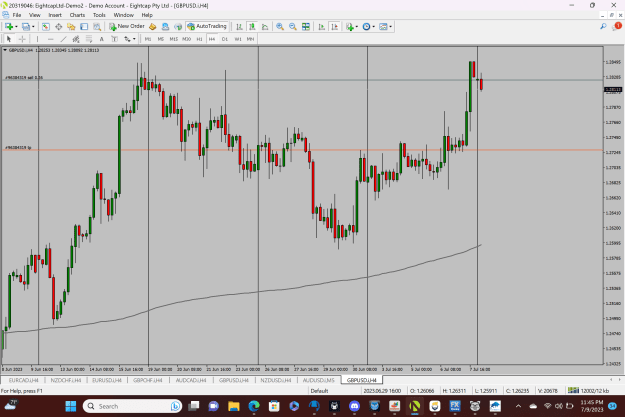Open the Insert menu

tap(55, 15)
